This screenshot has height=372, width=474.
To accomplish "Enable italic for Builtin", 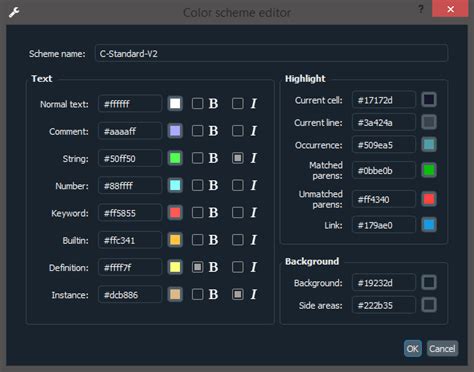I will 238,240.
